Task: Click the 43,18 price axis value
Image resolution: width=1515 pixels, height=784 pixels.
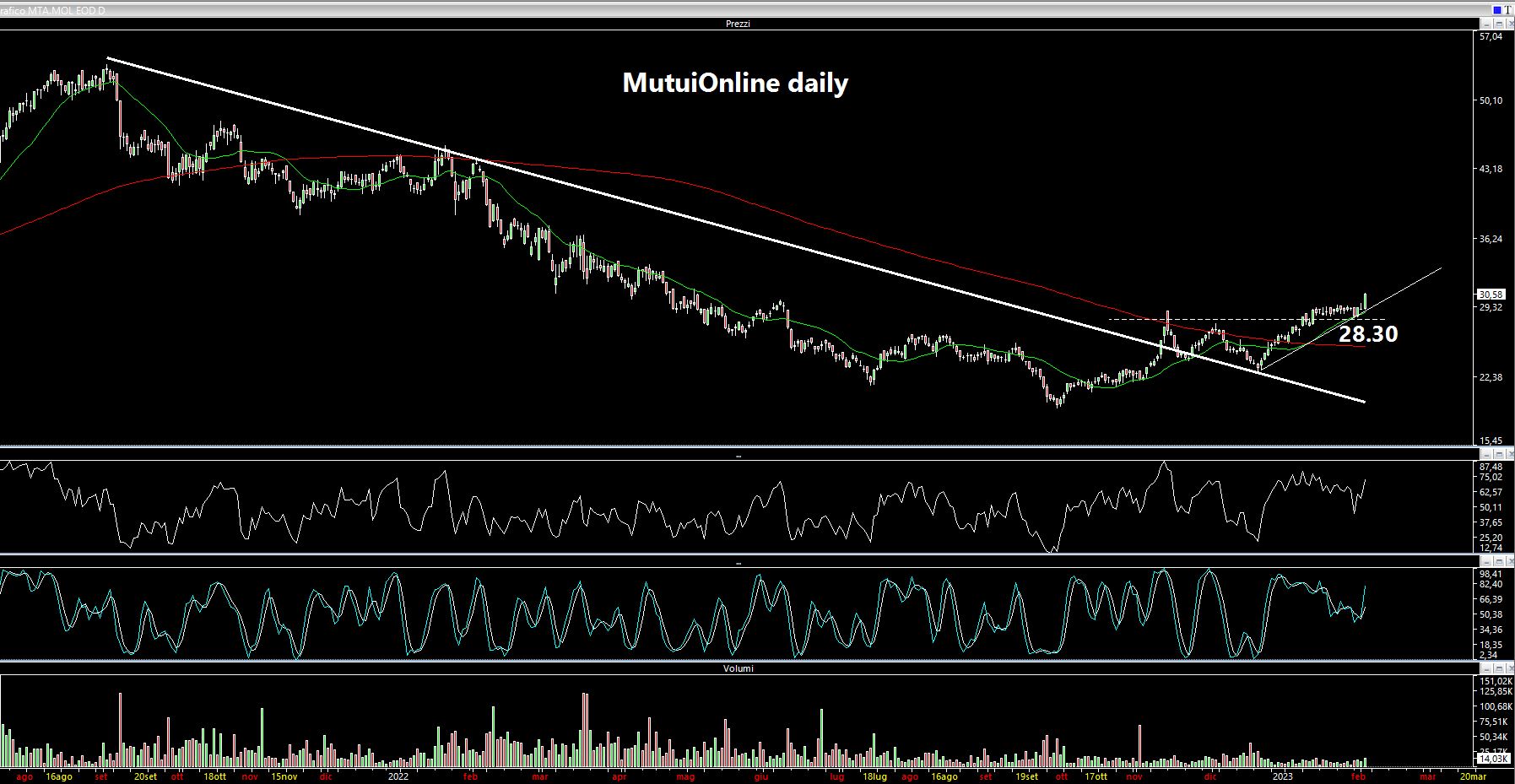Action: [1491, 169]
